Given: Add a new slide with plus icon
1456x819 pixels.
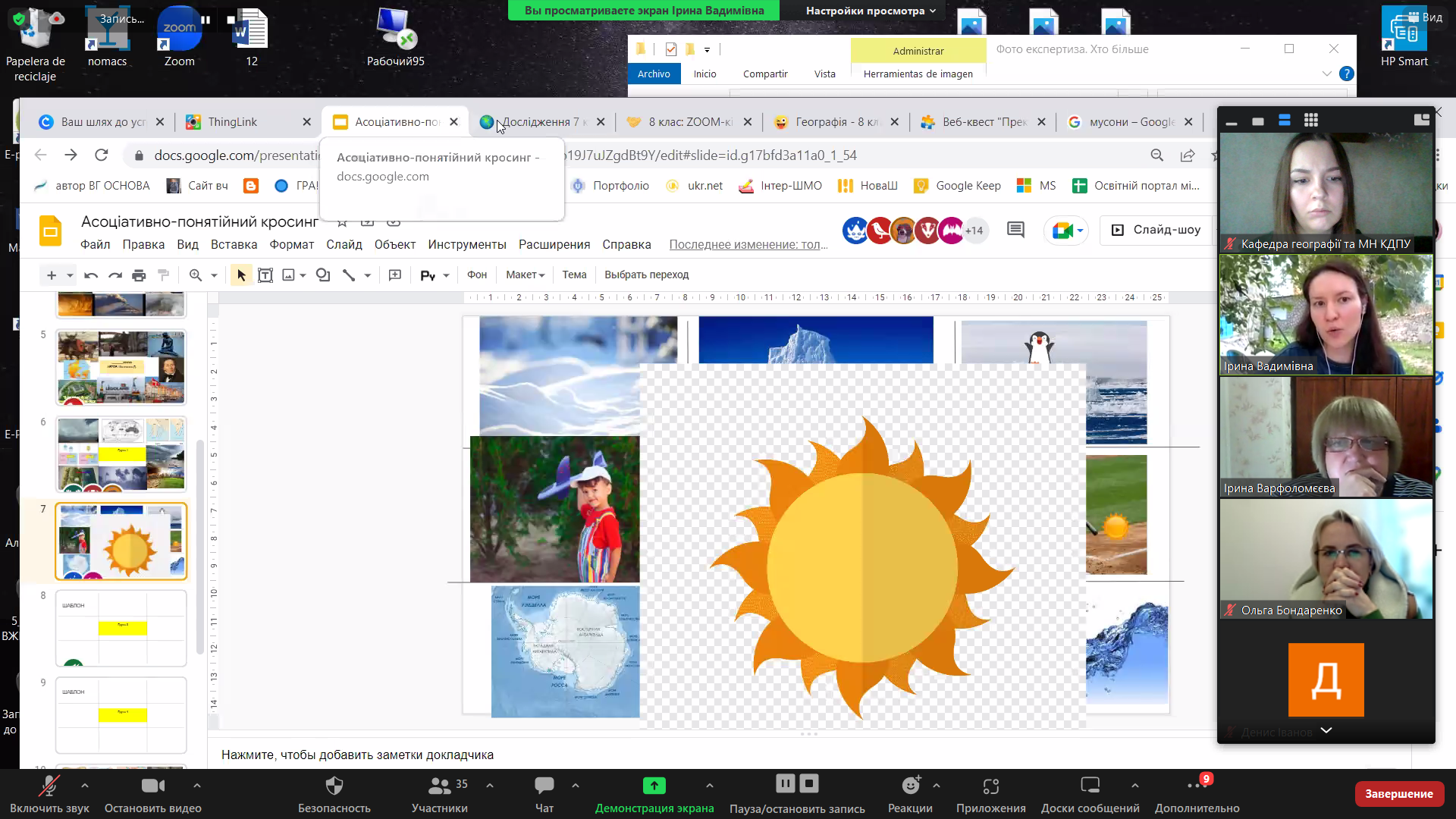Looking at the screenshot, I should (x=51, y=275).
